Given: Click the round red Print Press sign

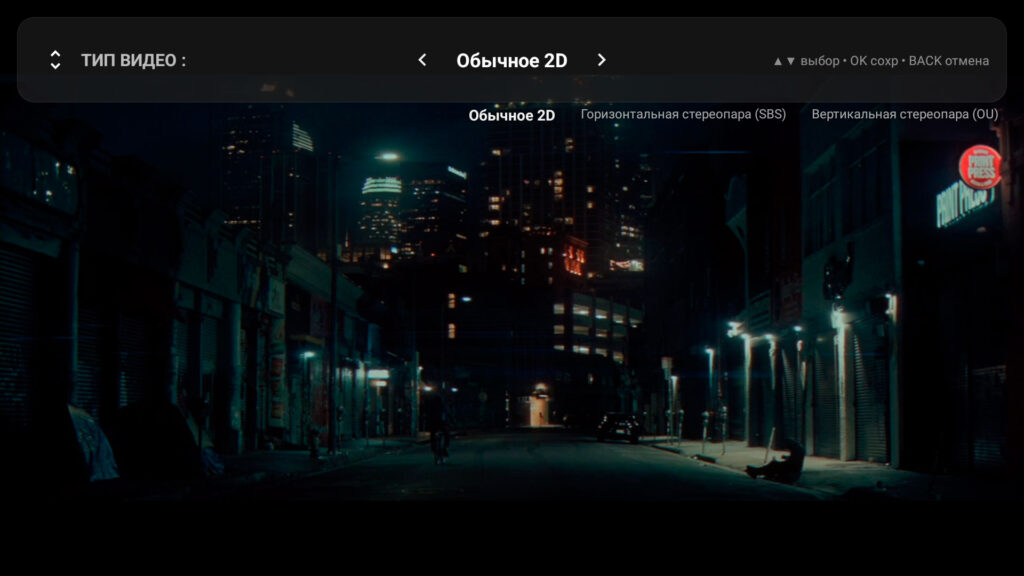Looking at the screenshot, I should tap(979, 167).
